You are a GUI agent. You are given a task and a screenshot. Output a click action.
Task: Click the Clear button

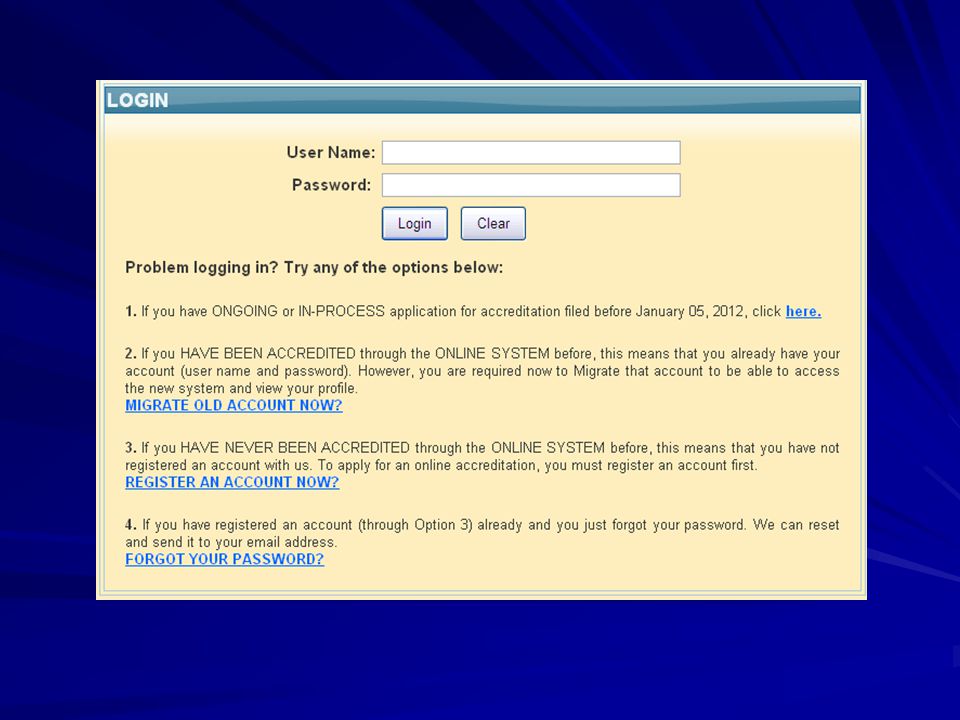tap(493, 223)
